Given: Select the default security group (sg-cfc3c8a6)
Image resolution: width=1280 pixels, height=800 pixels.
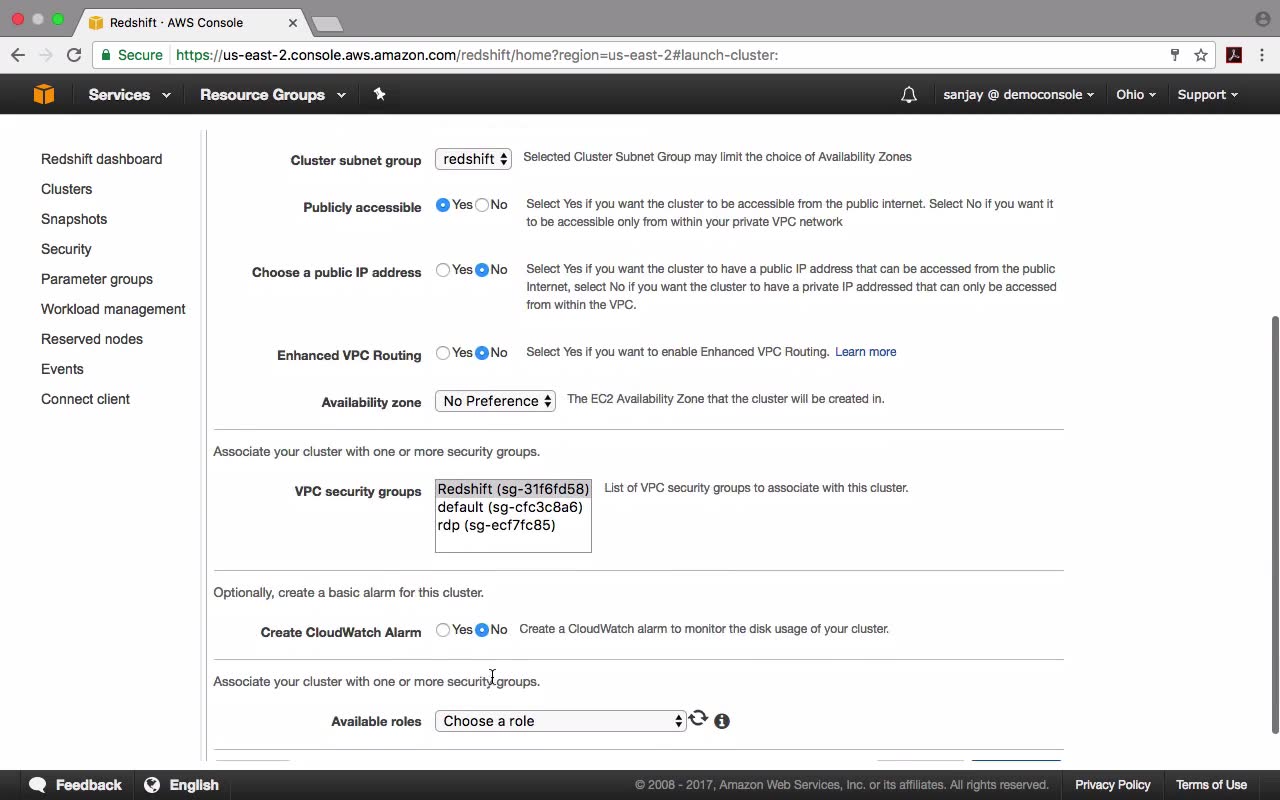Looking at the screenshot, I should (x=510, y=507).
